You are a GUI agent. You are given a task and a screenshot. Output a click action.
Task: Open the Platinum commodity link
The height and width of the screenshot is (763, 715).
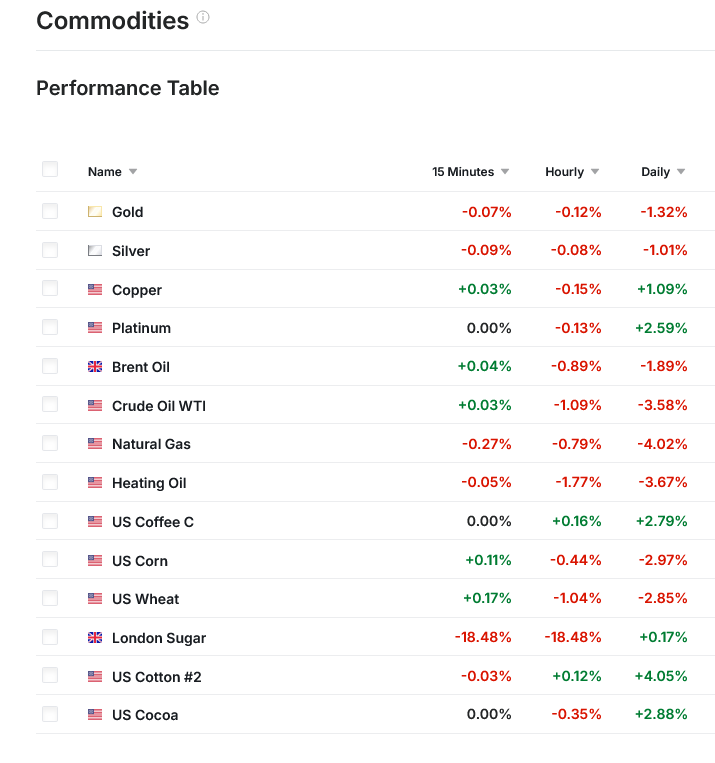coord(141,328)
